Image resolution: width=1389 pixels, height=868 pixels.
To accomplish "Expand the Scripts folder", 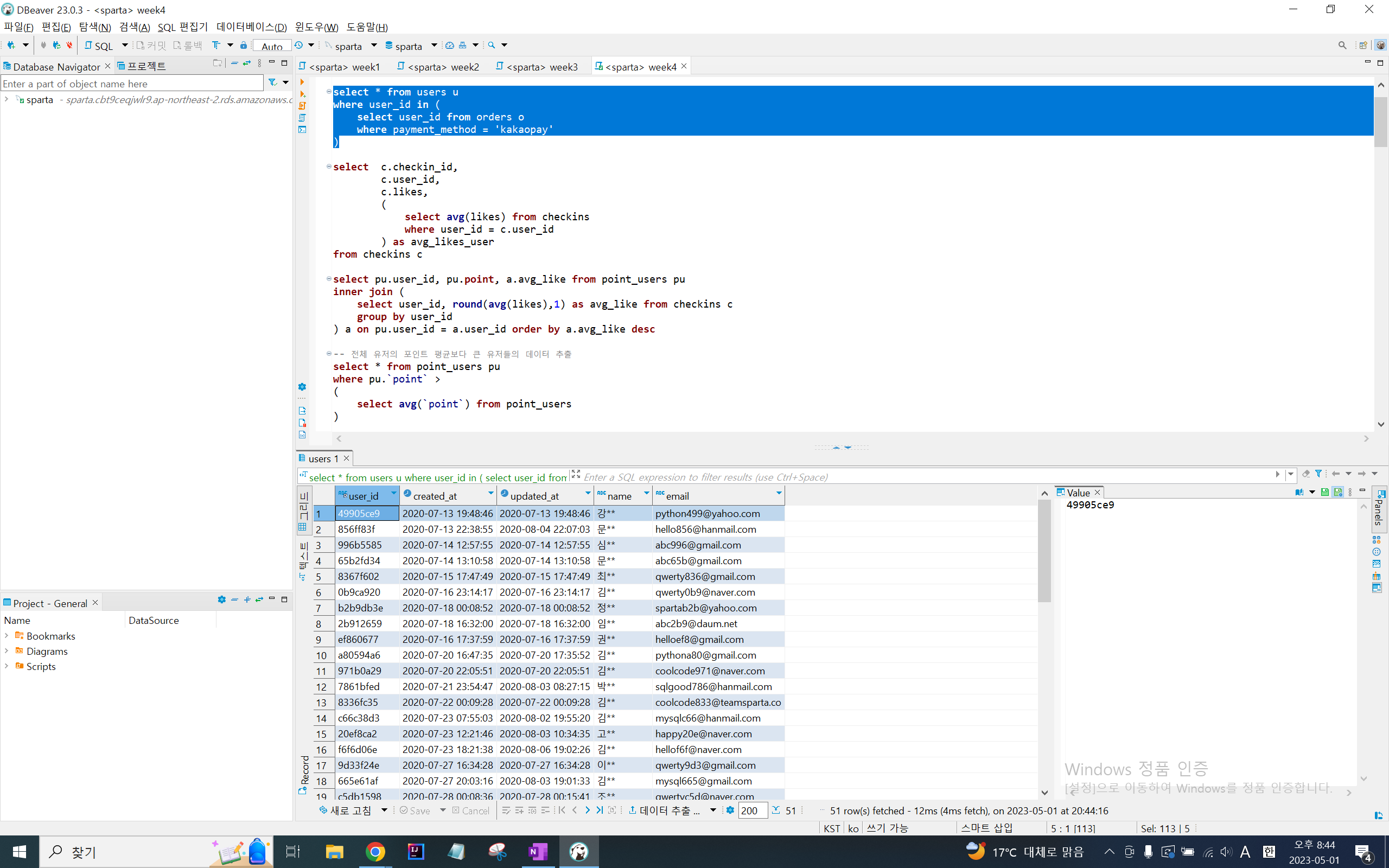I will click(x=7, y=666).
